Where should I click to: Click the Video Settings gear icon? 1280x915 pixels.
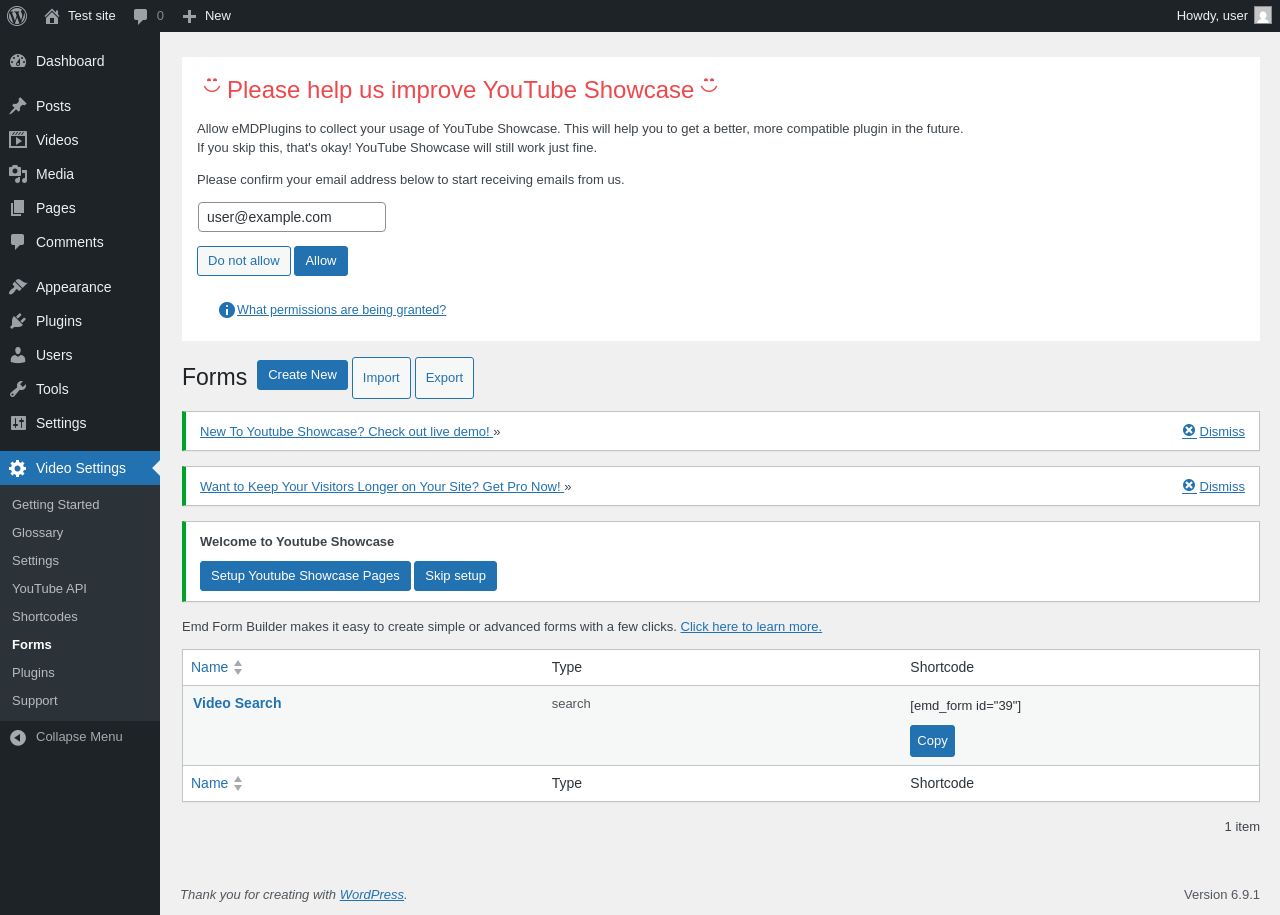coord(18,468)
